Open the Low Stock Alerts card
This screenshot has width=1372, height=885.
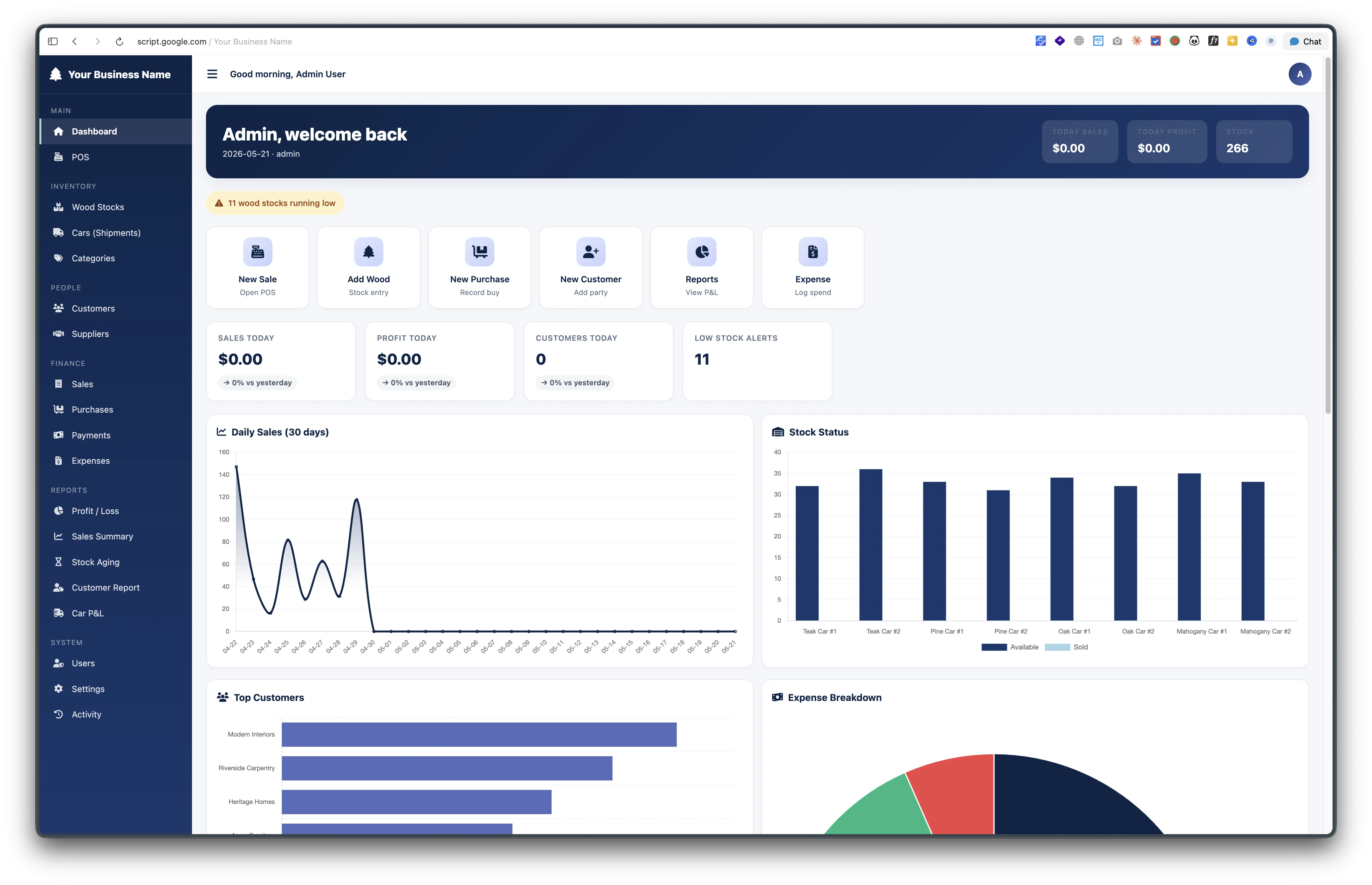coord(757,361)
